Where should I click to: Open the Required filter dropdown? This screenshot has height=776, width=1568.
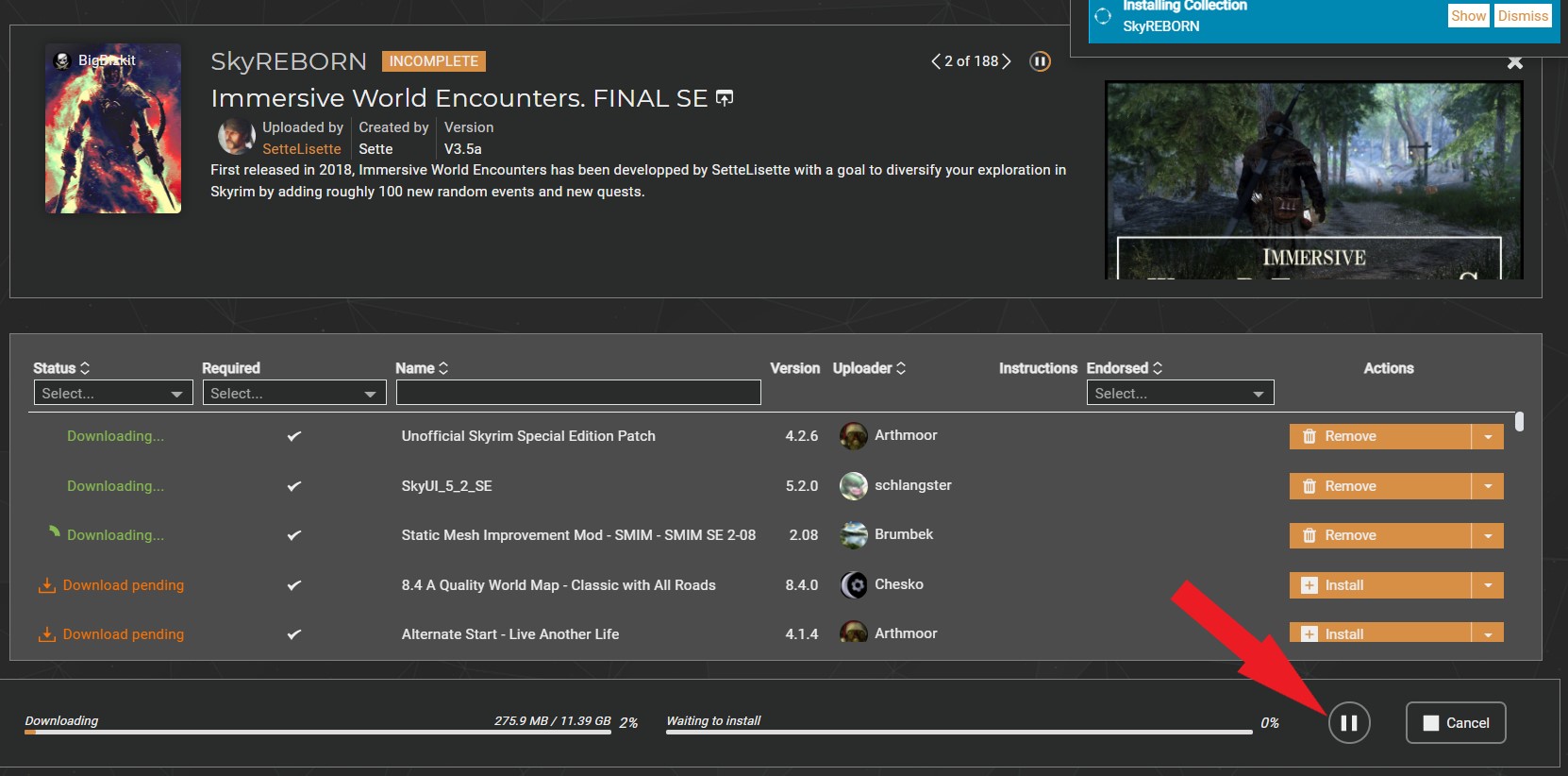(294, 393)
